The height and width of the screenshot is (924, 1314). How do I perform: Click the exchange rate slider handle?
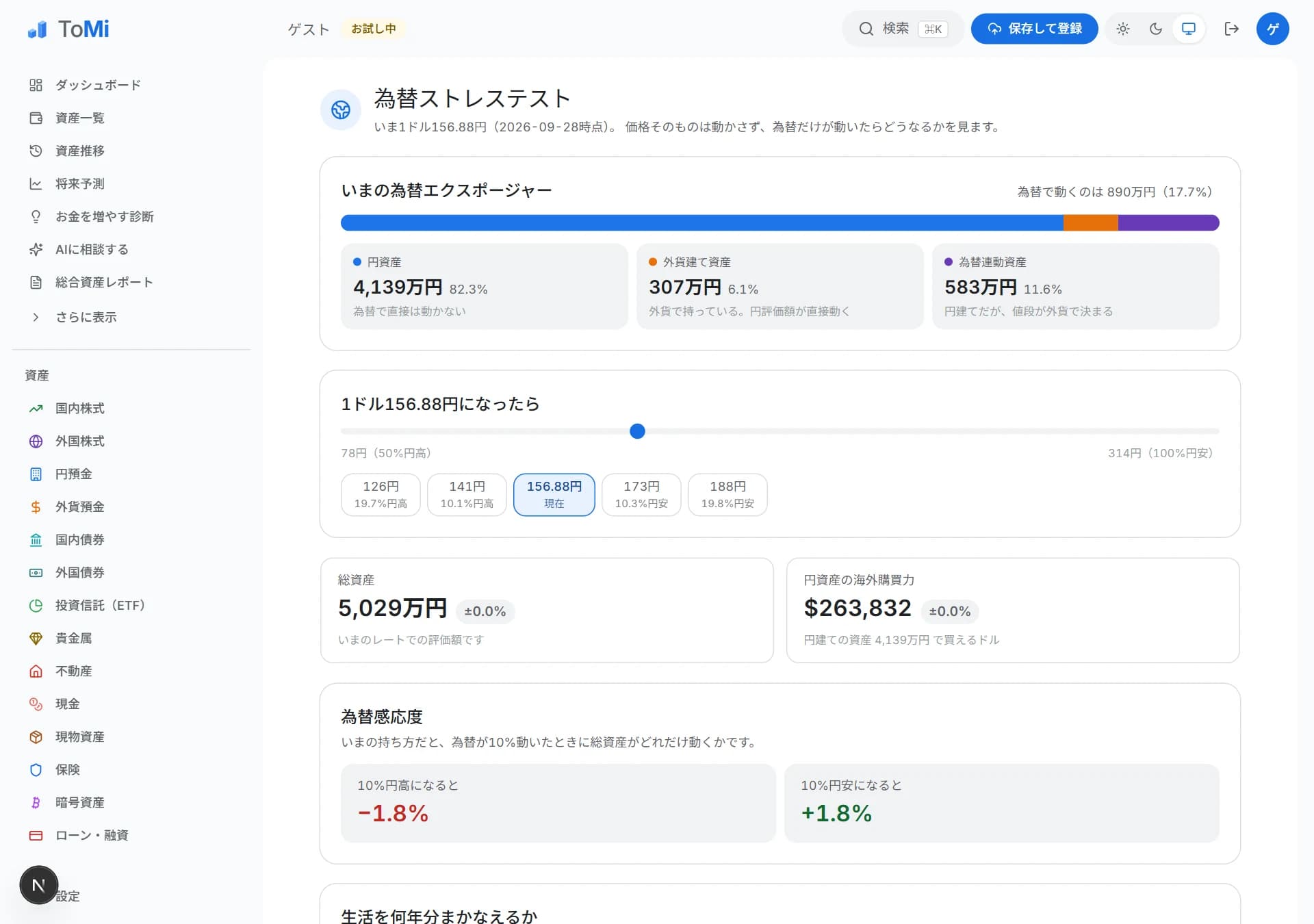click(x=637, y=431)
